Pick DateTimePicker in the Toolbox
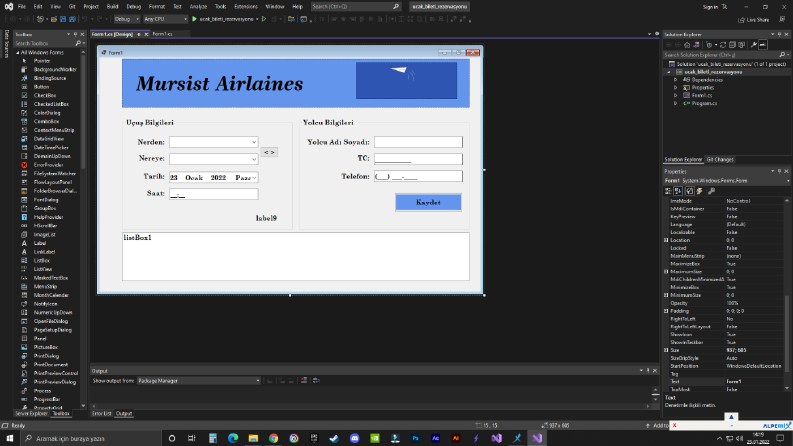This screenshot has height=446, width=793. tap(51, 148)
